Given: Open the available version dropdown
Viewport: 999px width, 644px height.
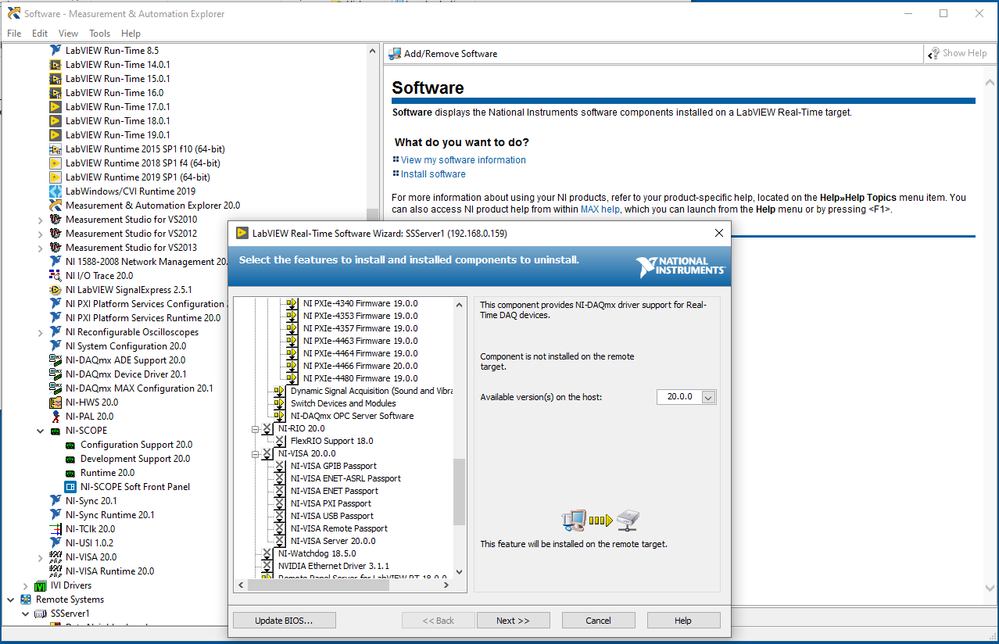Looking at the screenshot, I should pyautogui.click(x=709, y=397).
